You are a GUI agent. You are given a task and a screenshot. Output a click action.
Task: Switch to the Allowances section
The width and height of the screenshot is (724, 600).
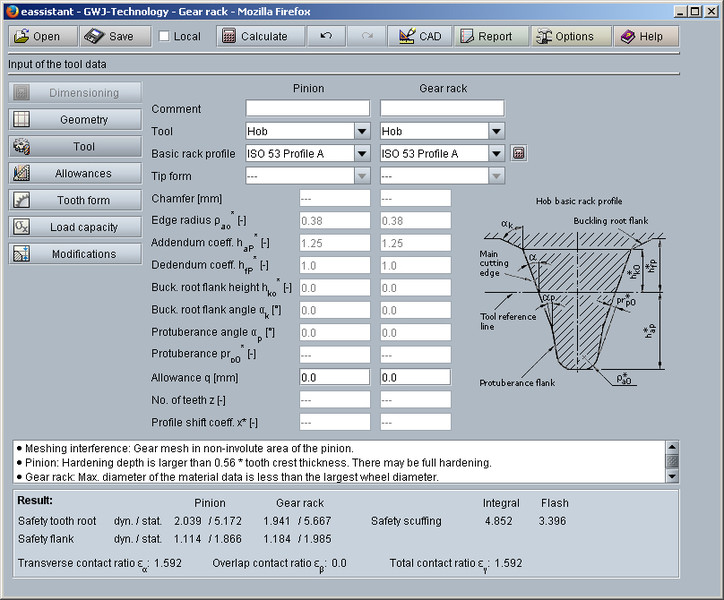[75, 174]
